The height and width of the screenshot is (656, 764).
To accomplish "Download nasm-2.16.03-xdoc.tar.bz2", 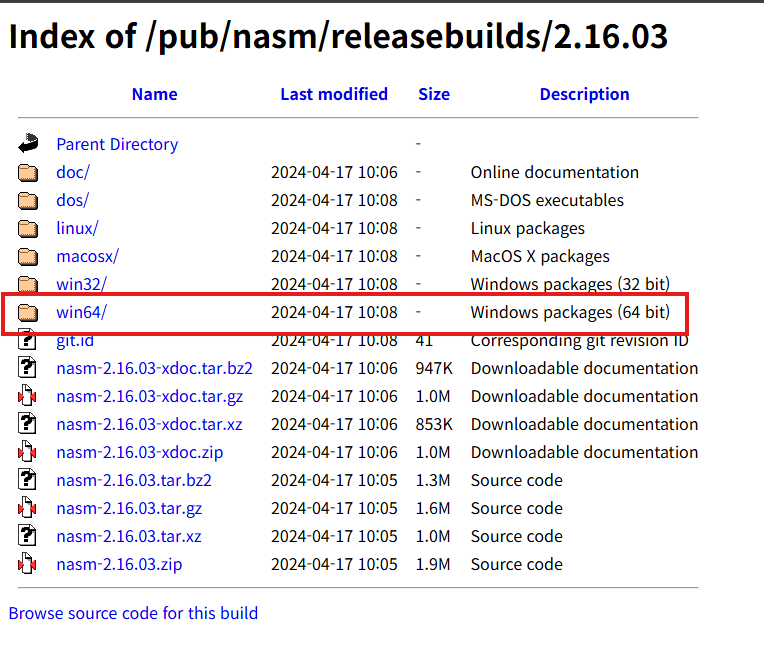I will [154, 368].
